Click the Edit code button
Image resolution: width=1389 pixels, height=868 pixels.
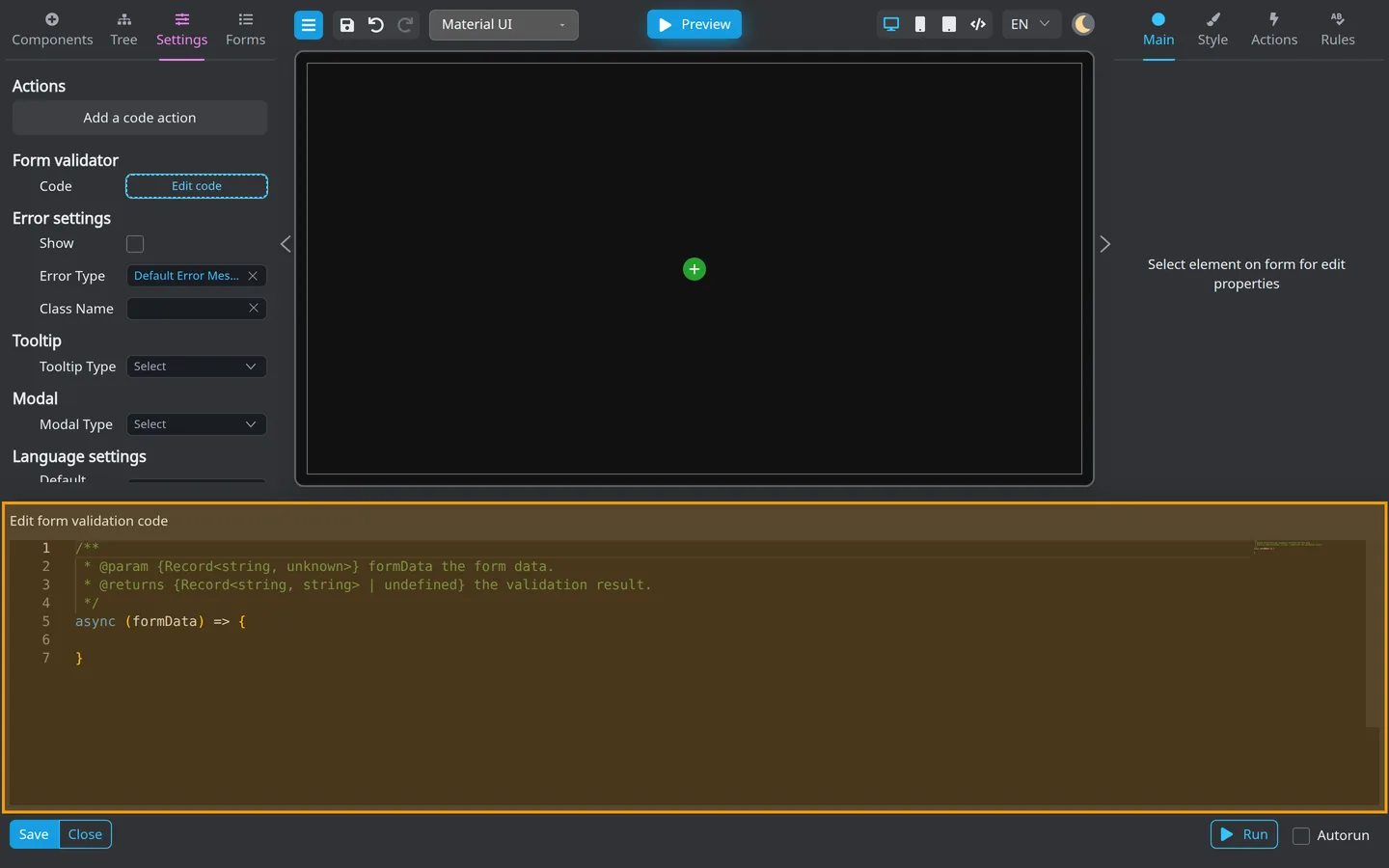pos(197,186)
